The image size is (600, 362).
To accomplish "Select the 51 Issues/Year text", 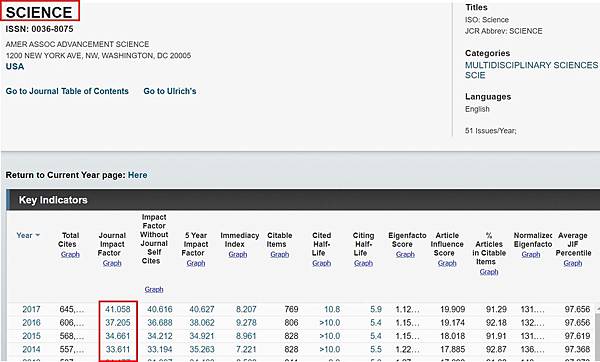I will 491,131.
